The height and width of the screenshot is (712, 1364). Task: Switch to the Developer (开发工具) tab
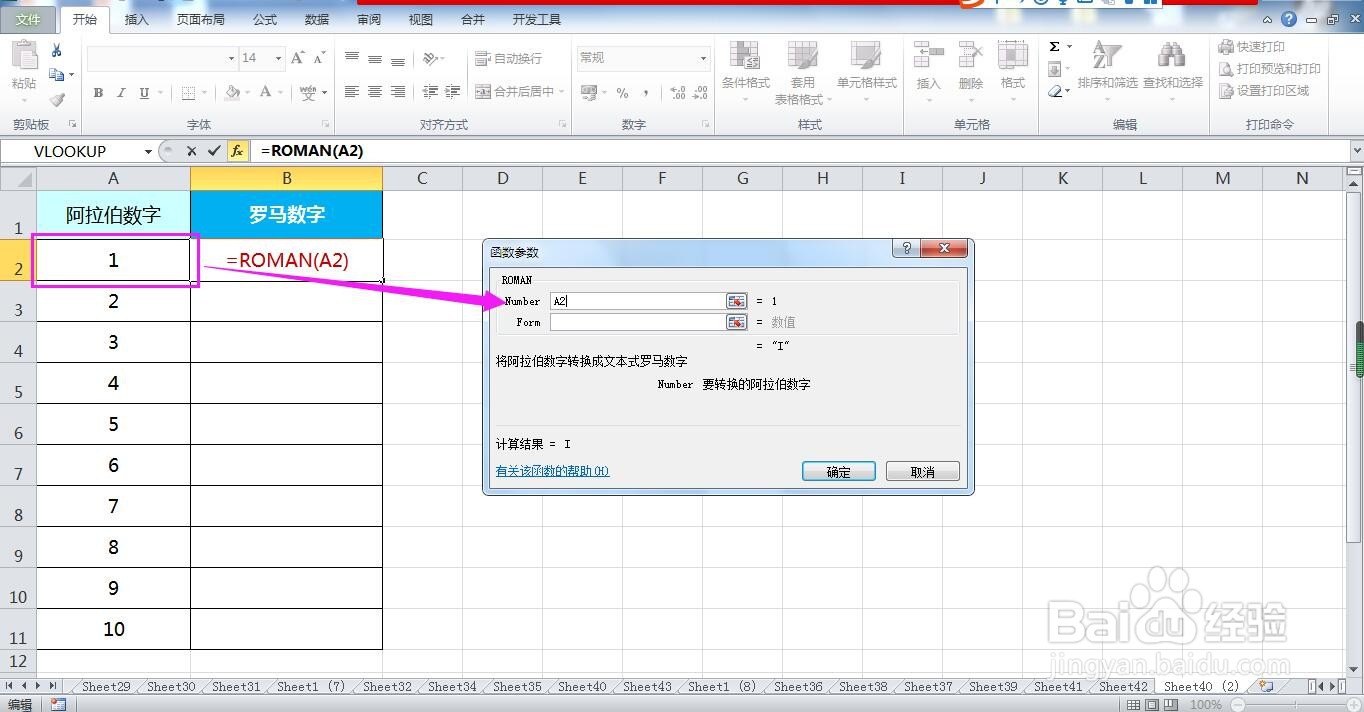[x=537, y=19]
